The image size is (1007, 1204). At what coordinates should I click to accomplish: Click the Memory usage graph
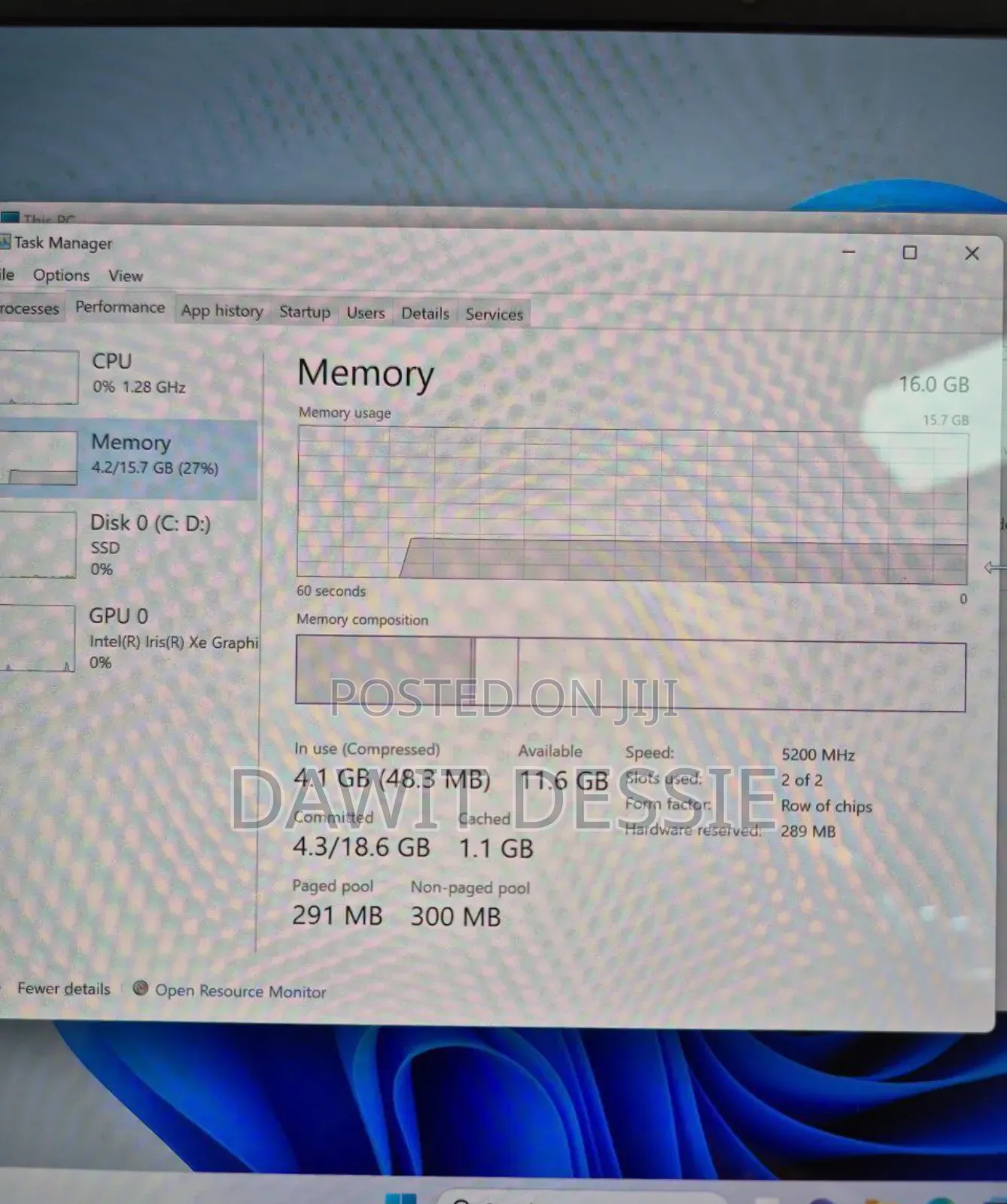pos(631,505)
